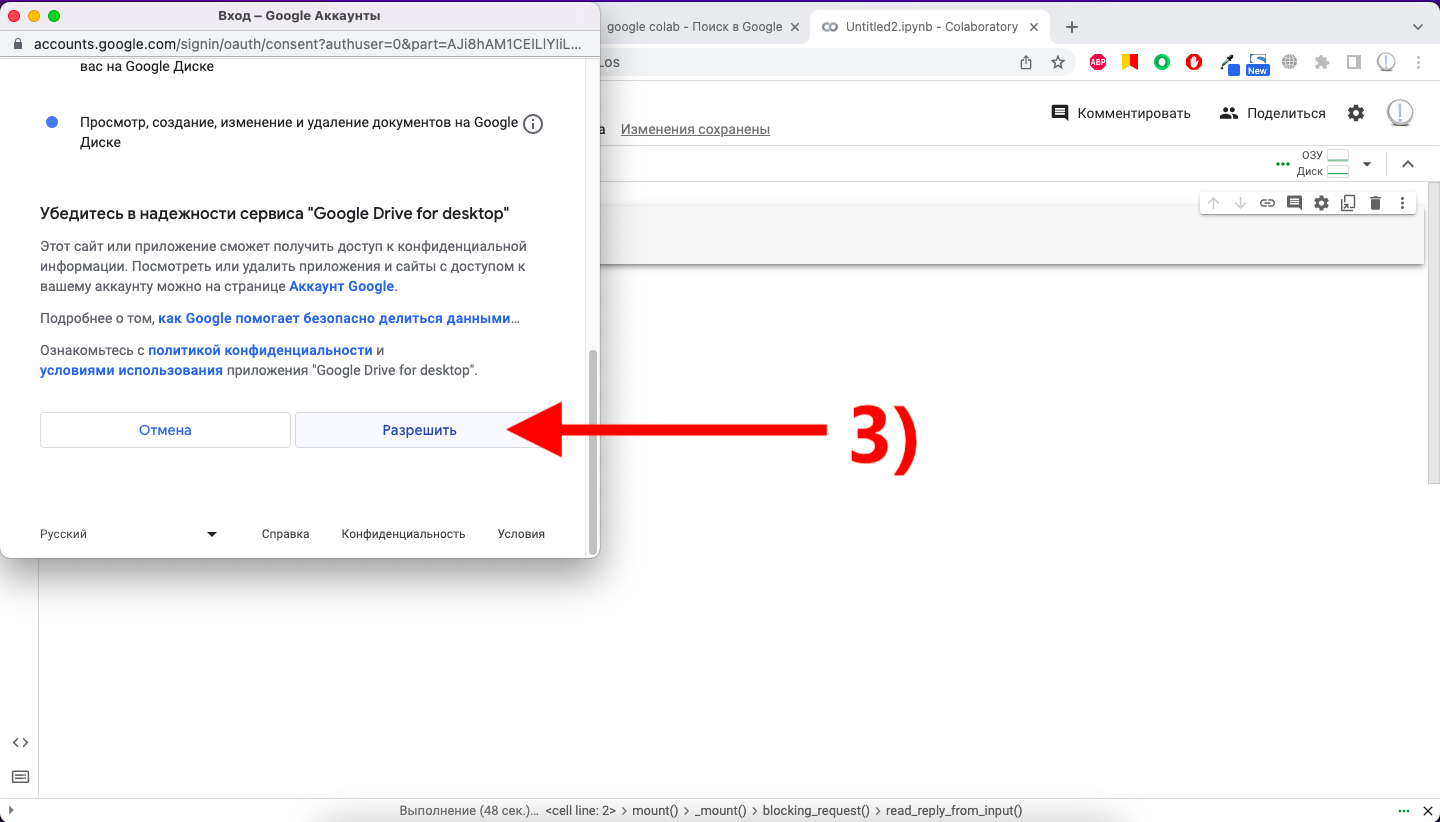Open the Chrome profile avatar in the toolbar
Screen dimensions: 1440x822
tap(1386, 62)
